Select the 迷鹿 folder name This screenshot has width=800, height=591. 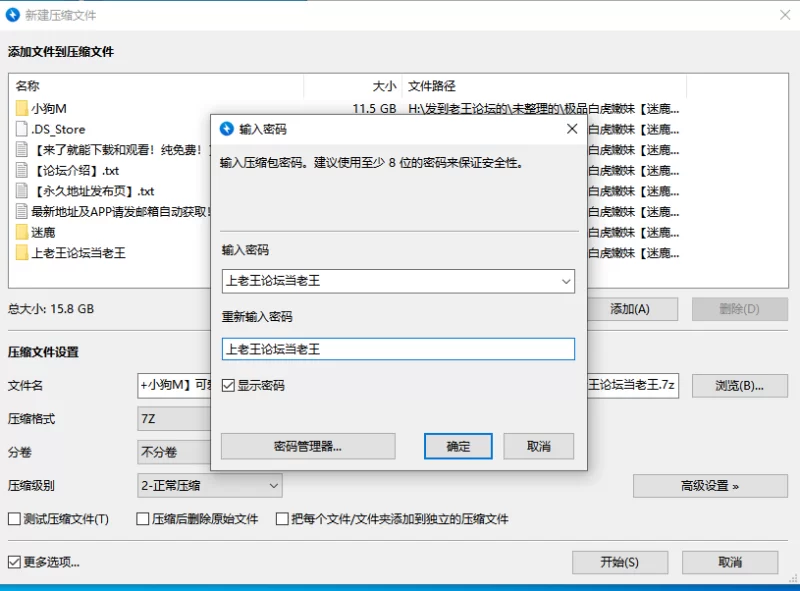tap(43, 233)
